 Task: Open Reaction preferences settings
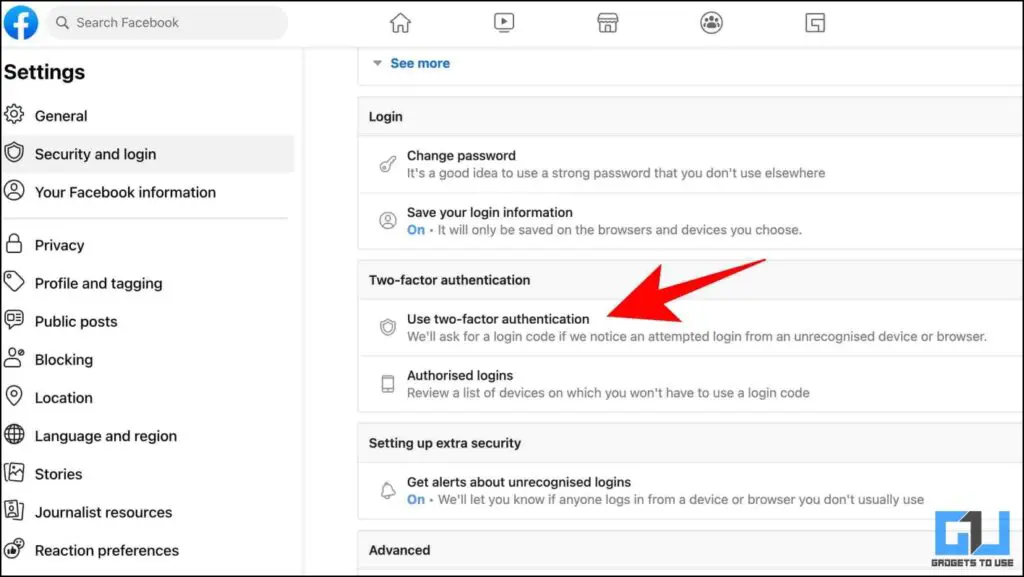pyautogui.click(x=148, y=550)
